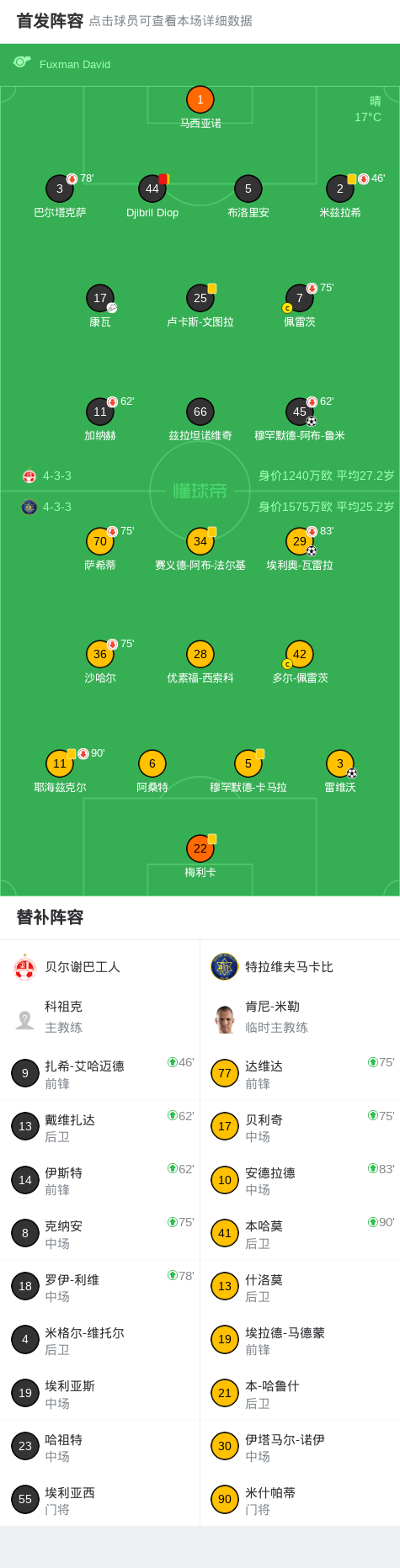The width and height of the screenshot is (400, 1568).
Task: Select 耶海兹克尔 number 11 yellow player badge
Action: [60, 764]
